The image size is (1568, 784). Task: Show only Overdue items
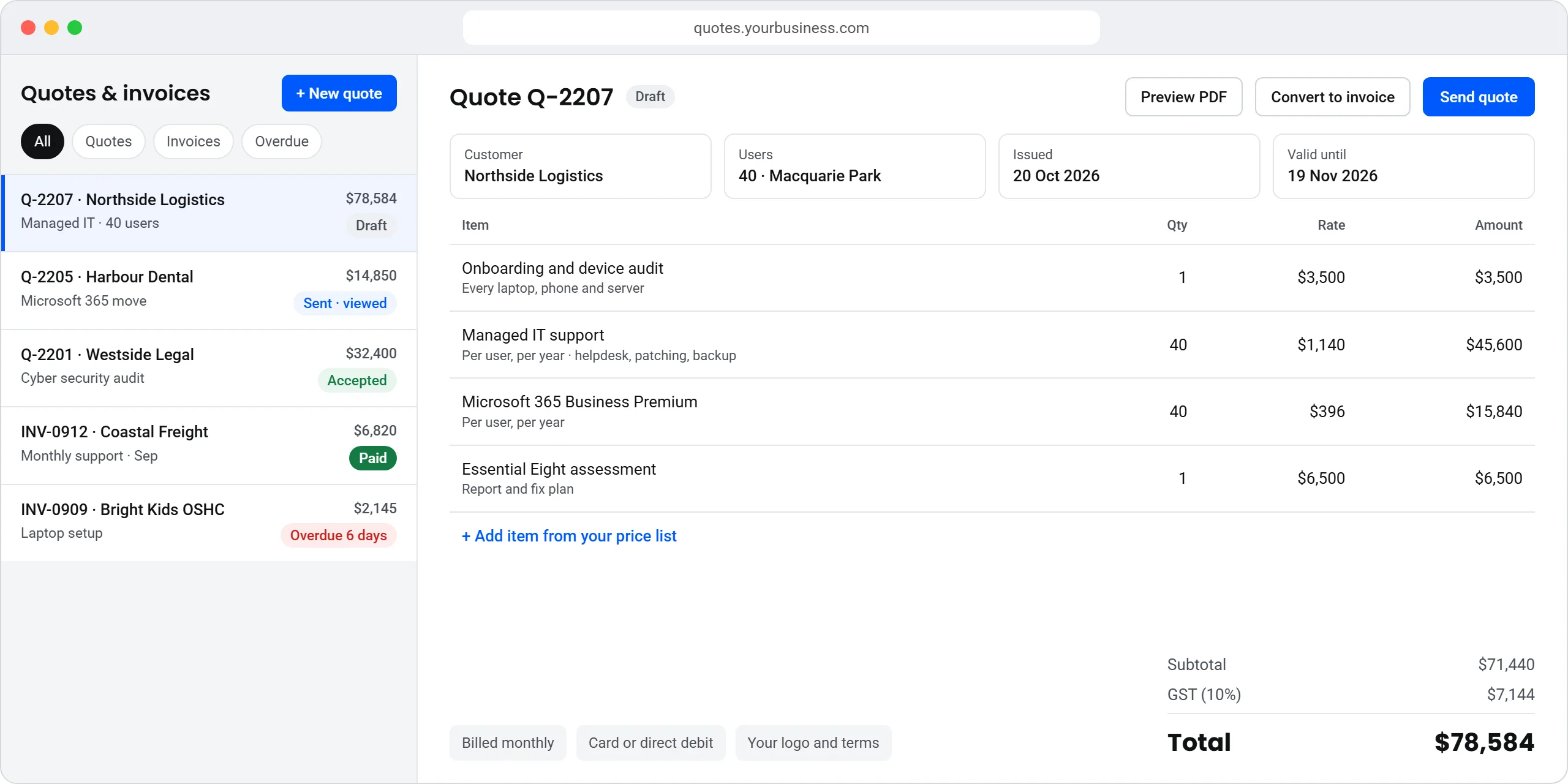coord(282,141)
